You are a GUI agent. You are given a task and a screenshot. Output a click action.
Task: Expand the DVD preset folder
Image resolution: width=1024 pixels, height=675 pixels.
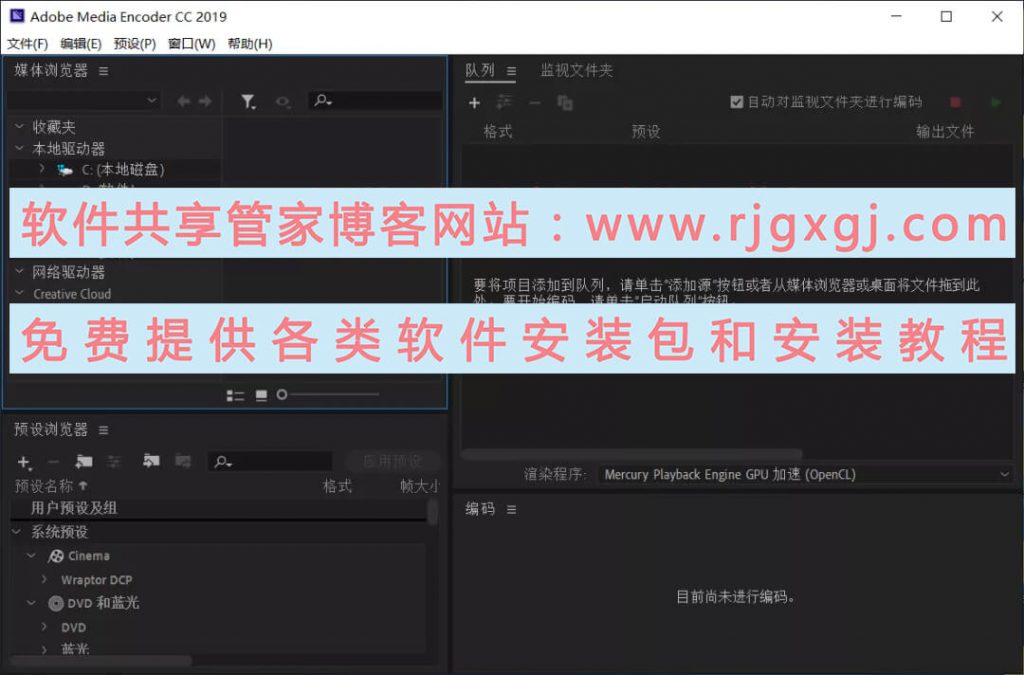(44, 627)
